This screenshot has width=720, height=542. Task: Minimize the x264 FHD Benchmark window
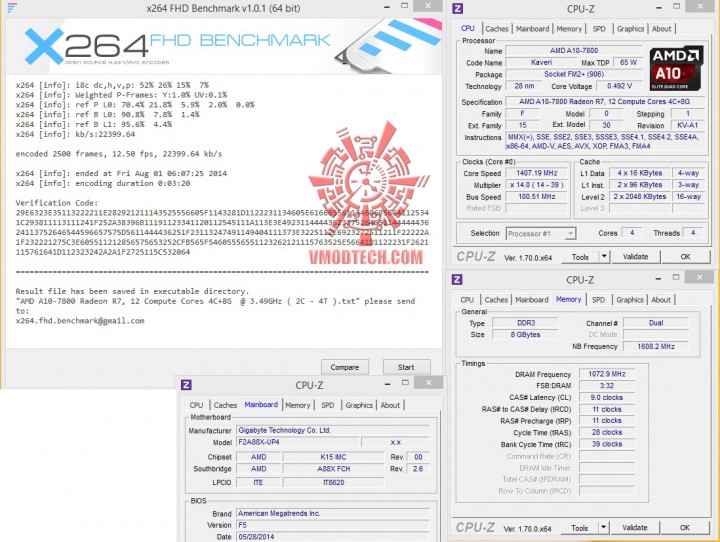coord(387,7)
